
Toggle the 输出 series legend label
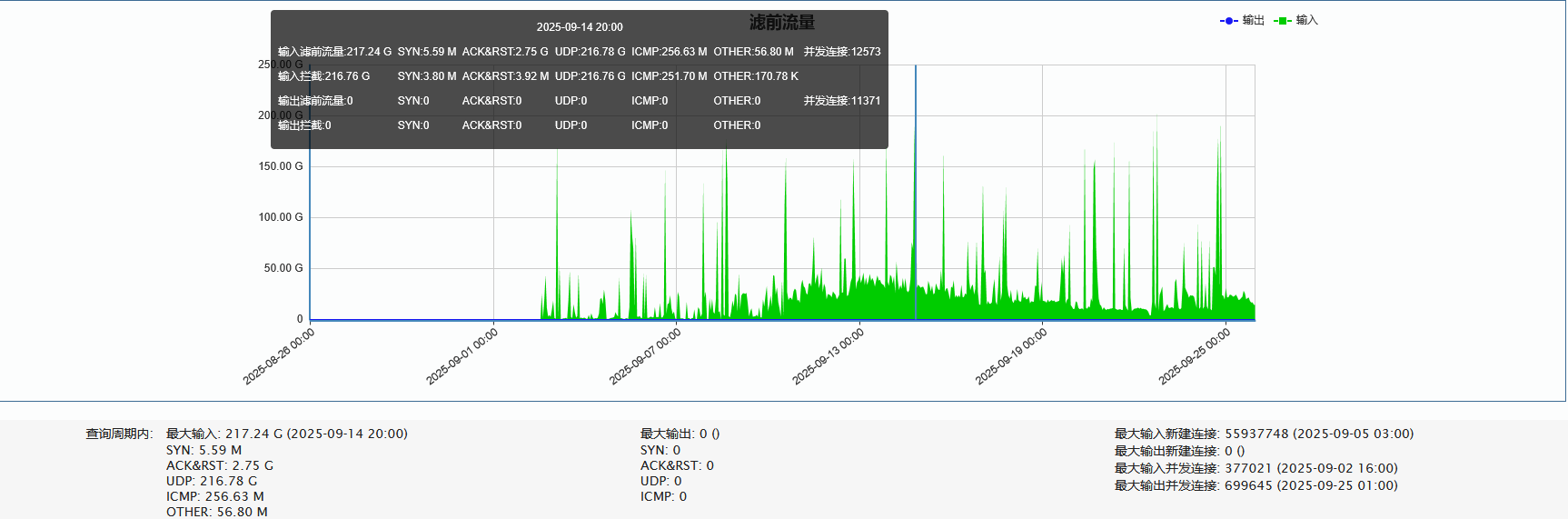pyautogui.click(x=1254, y=20)
